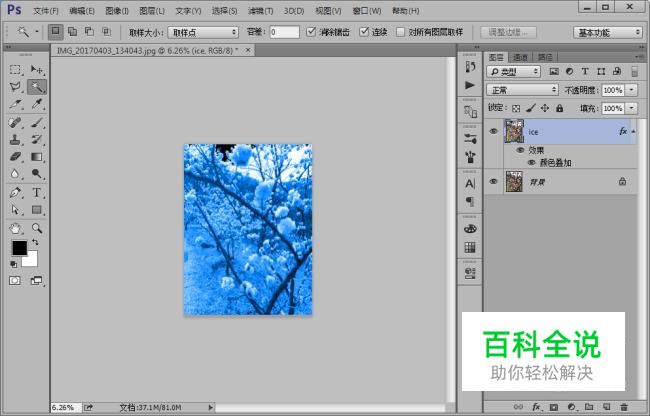Select the Hand tool
The width and height of the screenshot is (650, 416).
click(15, 228)
